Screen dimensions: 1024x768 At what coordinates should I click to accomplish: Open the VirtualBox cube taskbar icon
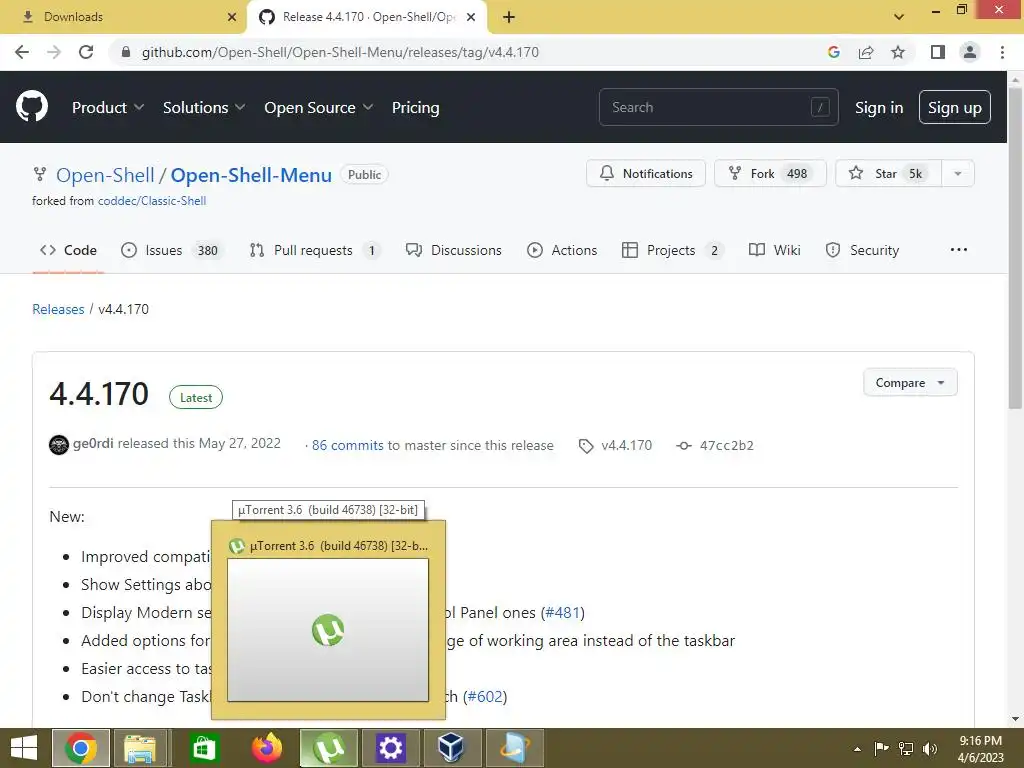[x=451, y=748]
